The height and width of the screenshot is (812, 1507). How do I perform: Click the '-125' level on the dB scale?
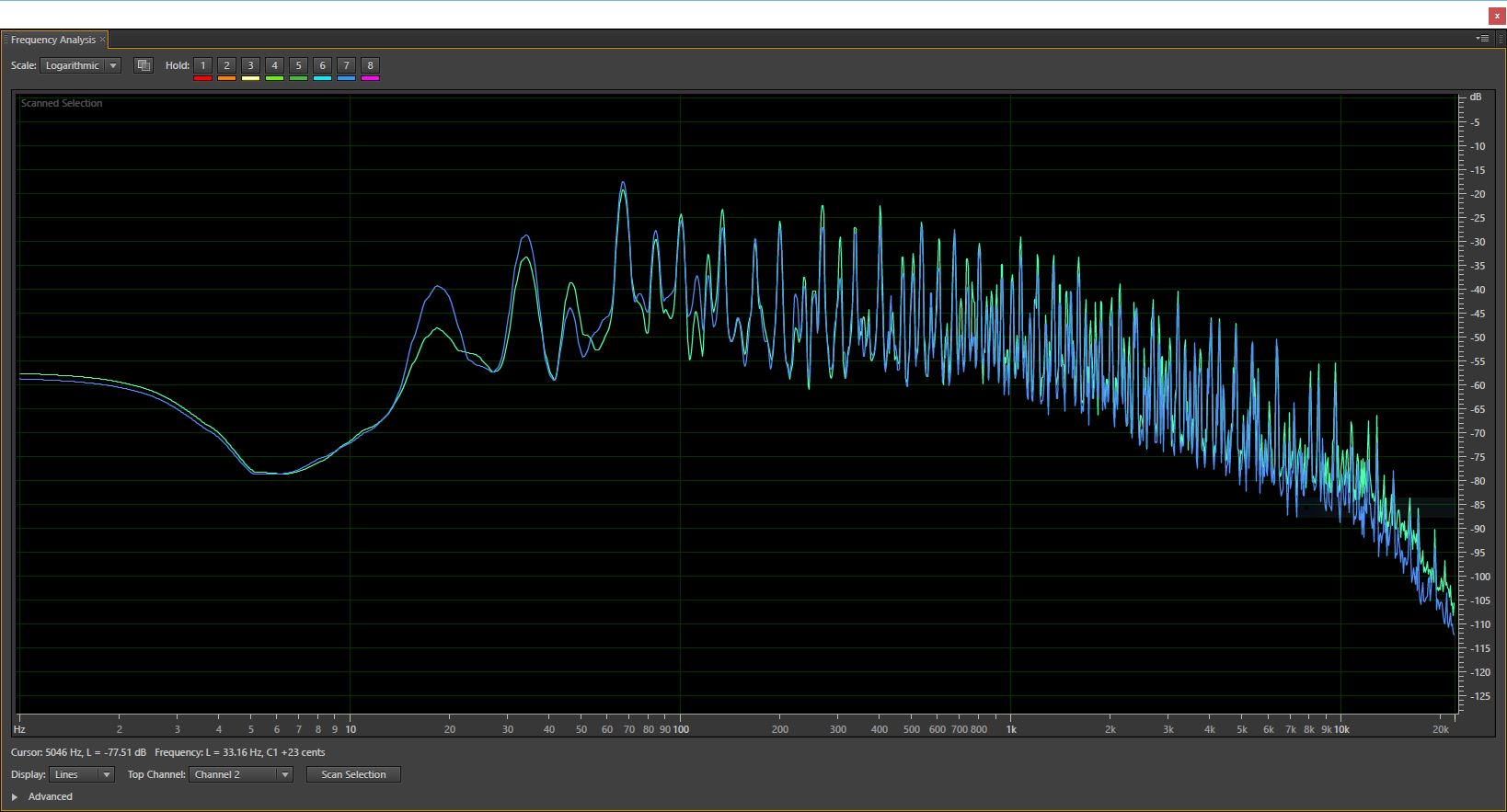(x=1479, y=696)
